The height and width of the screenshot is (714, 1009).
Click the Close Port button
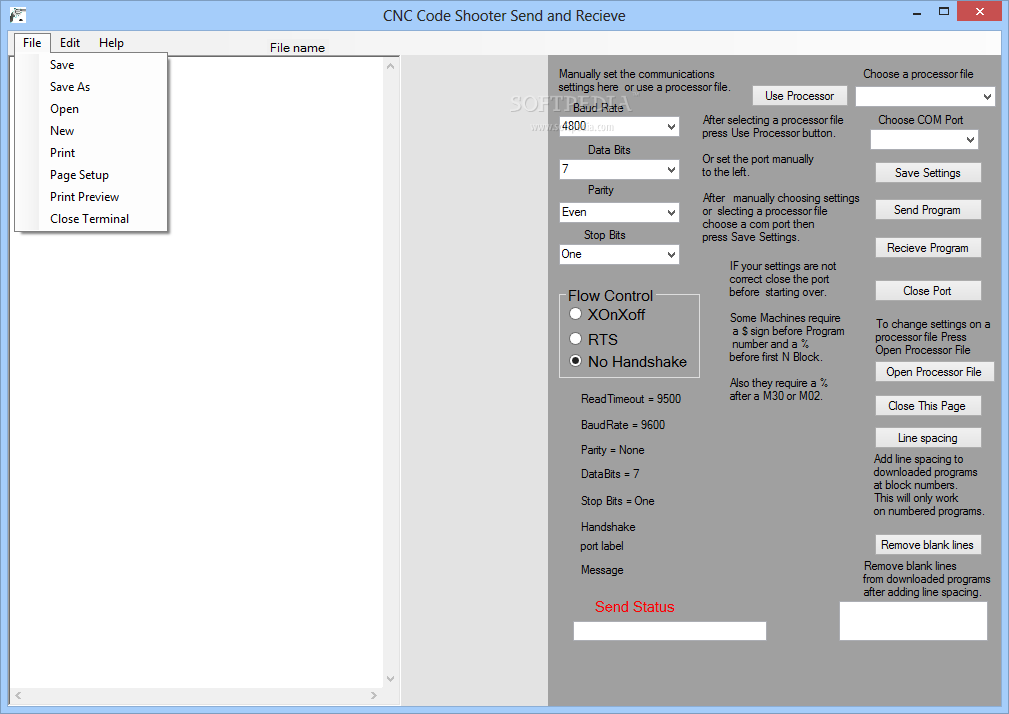coord(927,291)
